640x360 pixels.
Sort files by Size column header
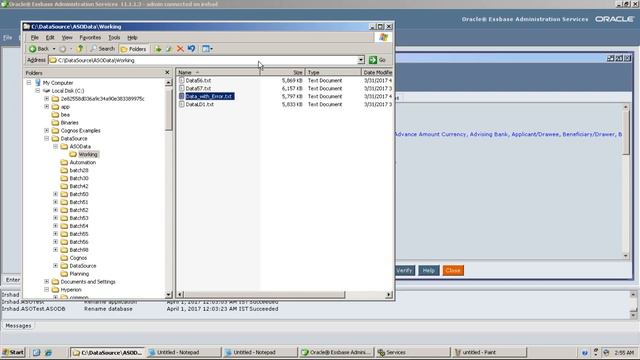[282, 72]
